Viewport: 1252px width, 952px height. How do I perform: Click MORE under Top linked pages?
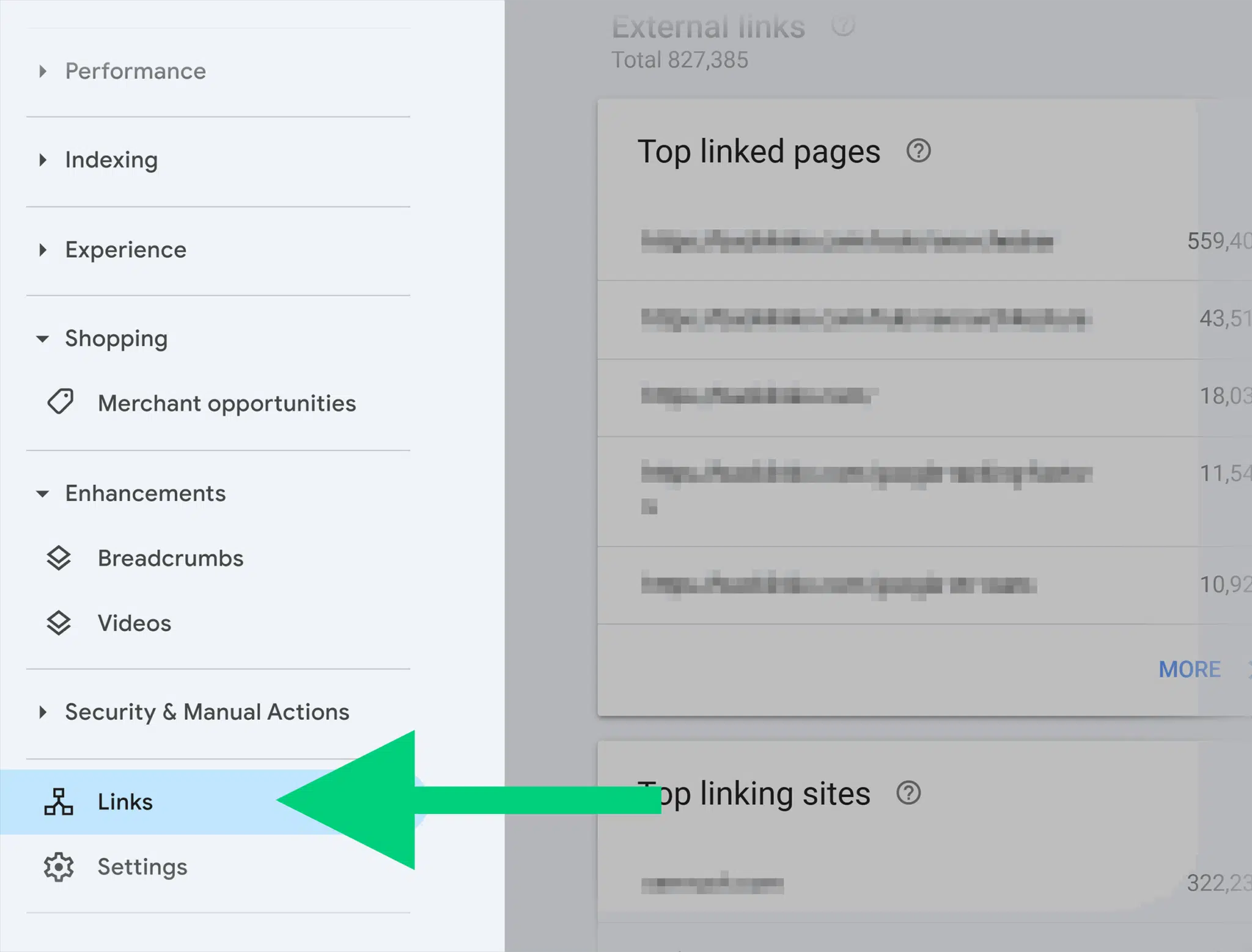1190,669
